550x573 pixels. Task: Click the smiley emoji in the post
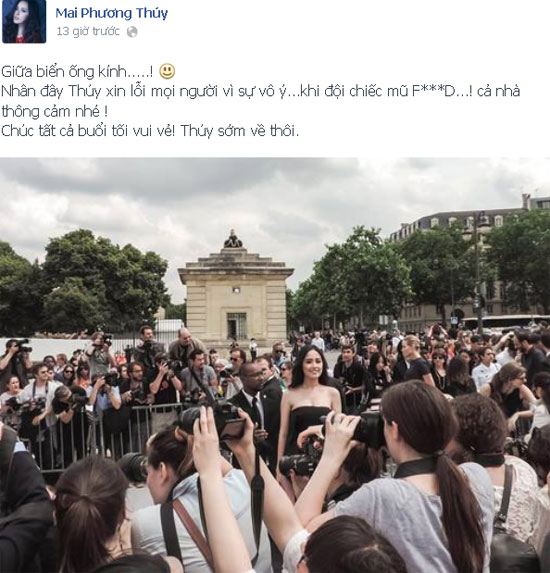tap(167, 71)
